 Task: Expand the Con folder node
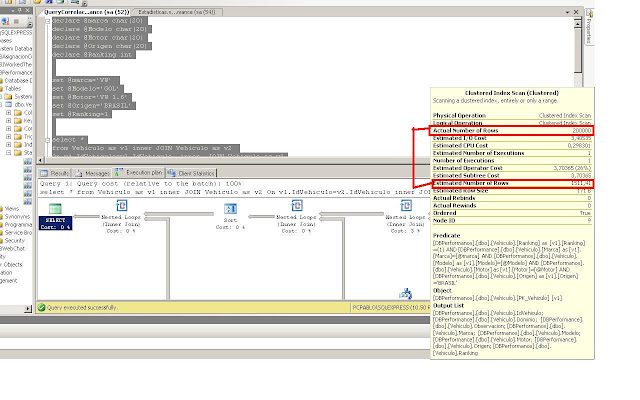click(9, 129)
